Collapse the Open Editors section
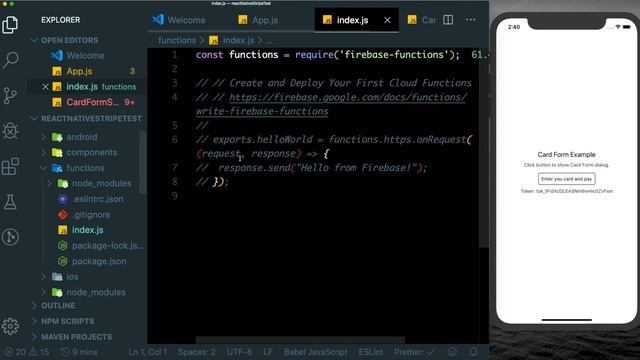 tap(69, 40)
